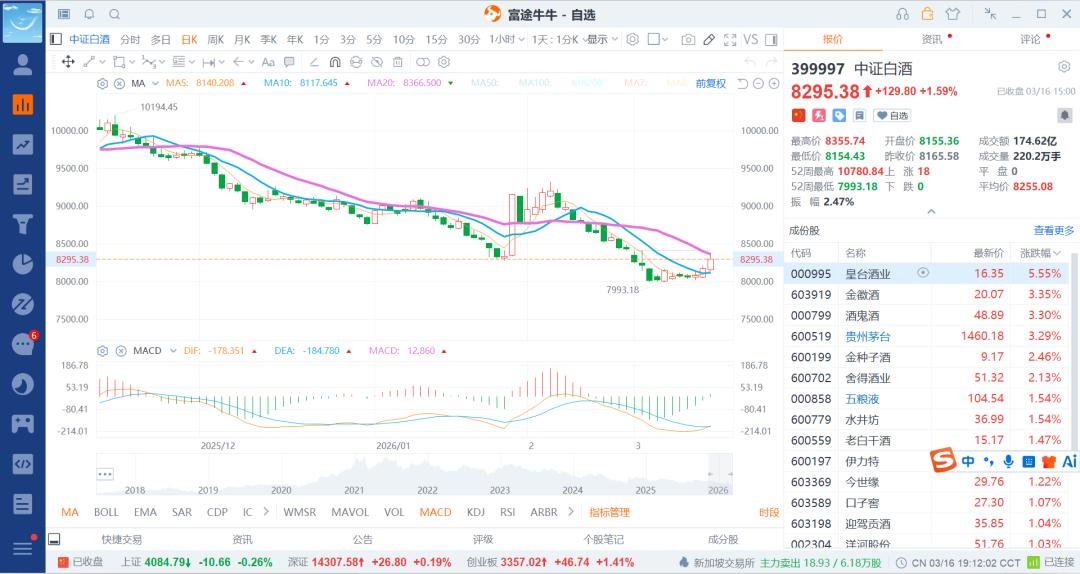This screenshot has height=574, width=1080.
Task: Open the price alert bell icon
Action: coord(1064,116)
